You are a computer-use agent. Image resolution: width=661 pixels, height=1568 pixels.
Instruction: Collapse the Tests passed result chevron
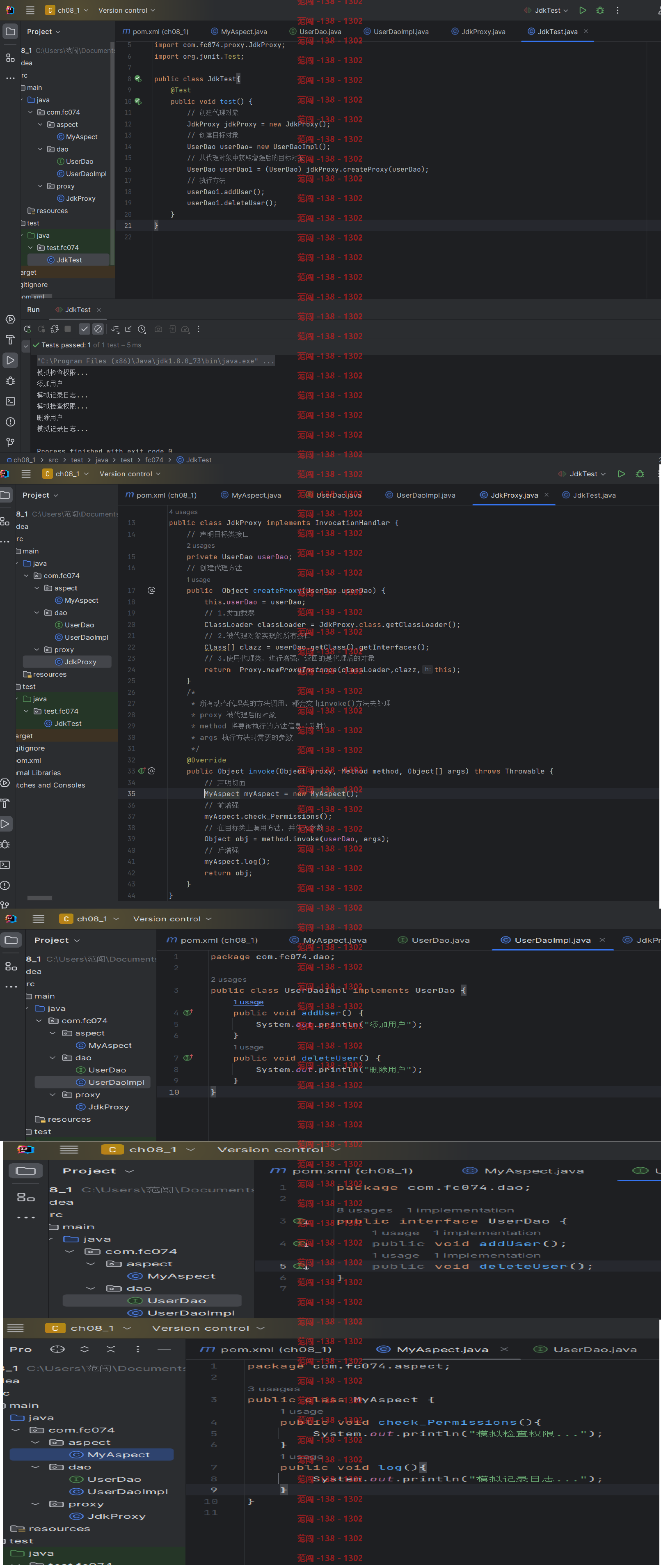26,346
